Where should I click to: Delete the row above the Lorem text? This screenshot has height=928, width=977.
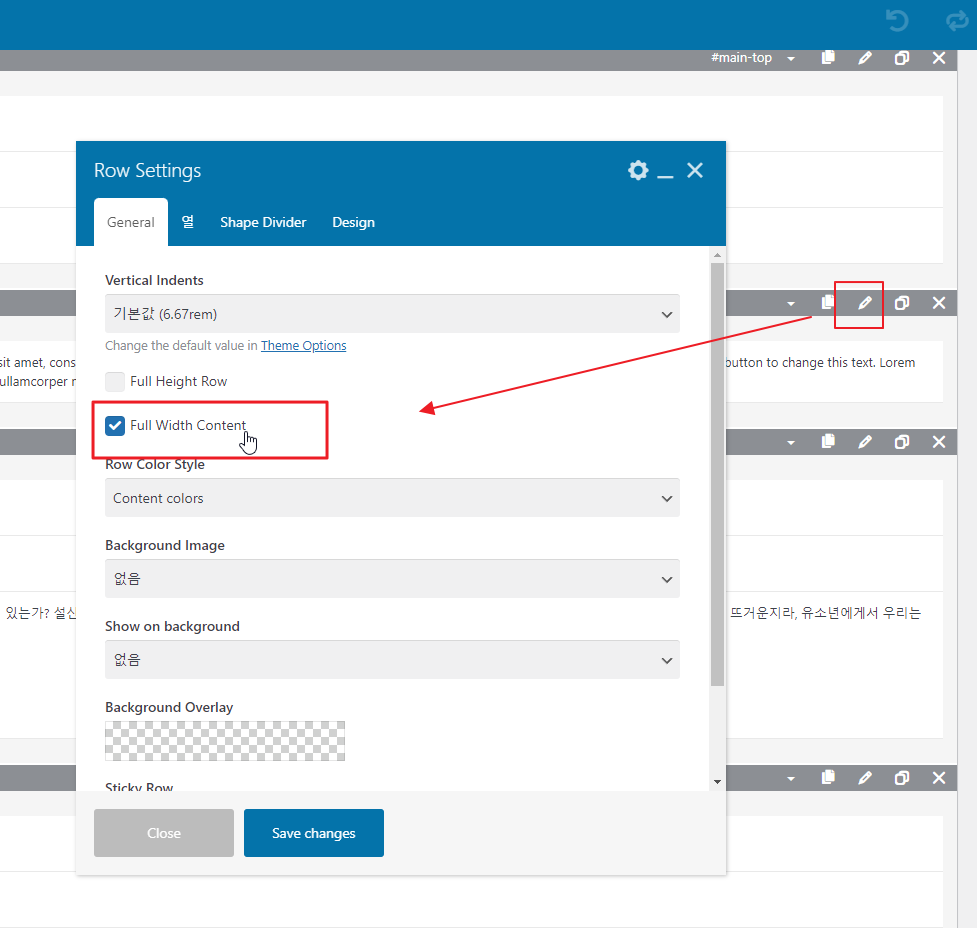click(x=939, y=303)
